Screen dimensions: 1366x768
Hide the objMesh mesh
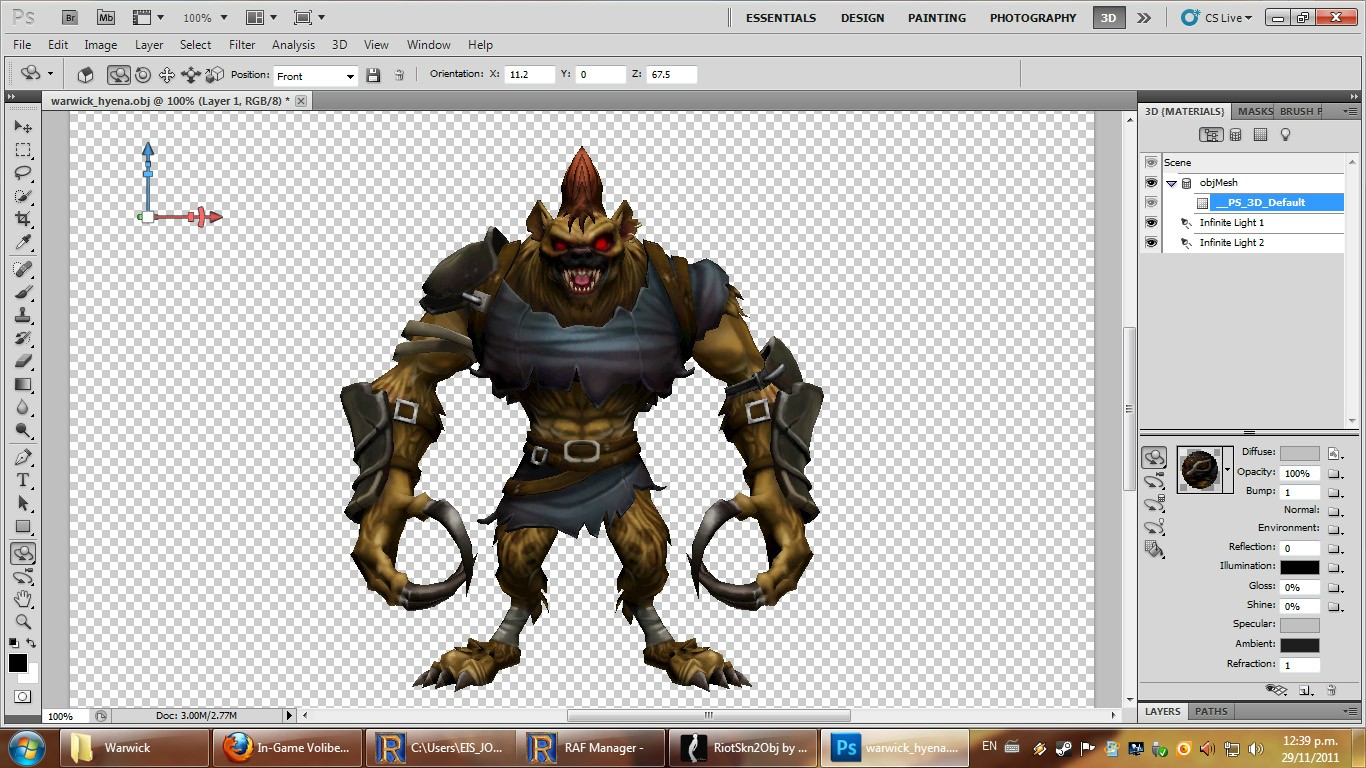pos(1151,182)
